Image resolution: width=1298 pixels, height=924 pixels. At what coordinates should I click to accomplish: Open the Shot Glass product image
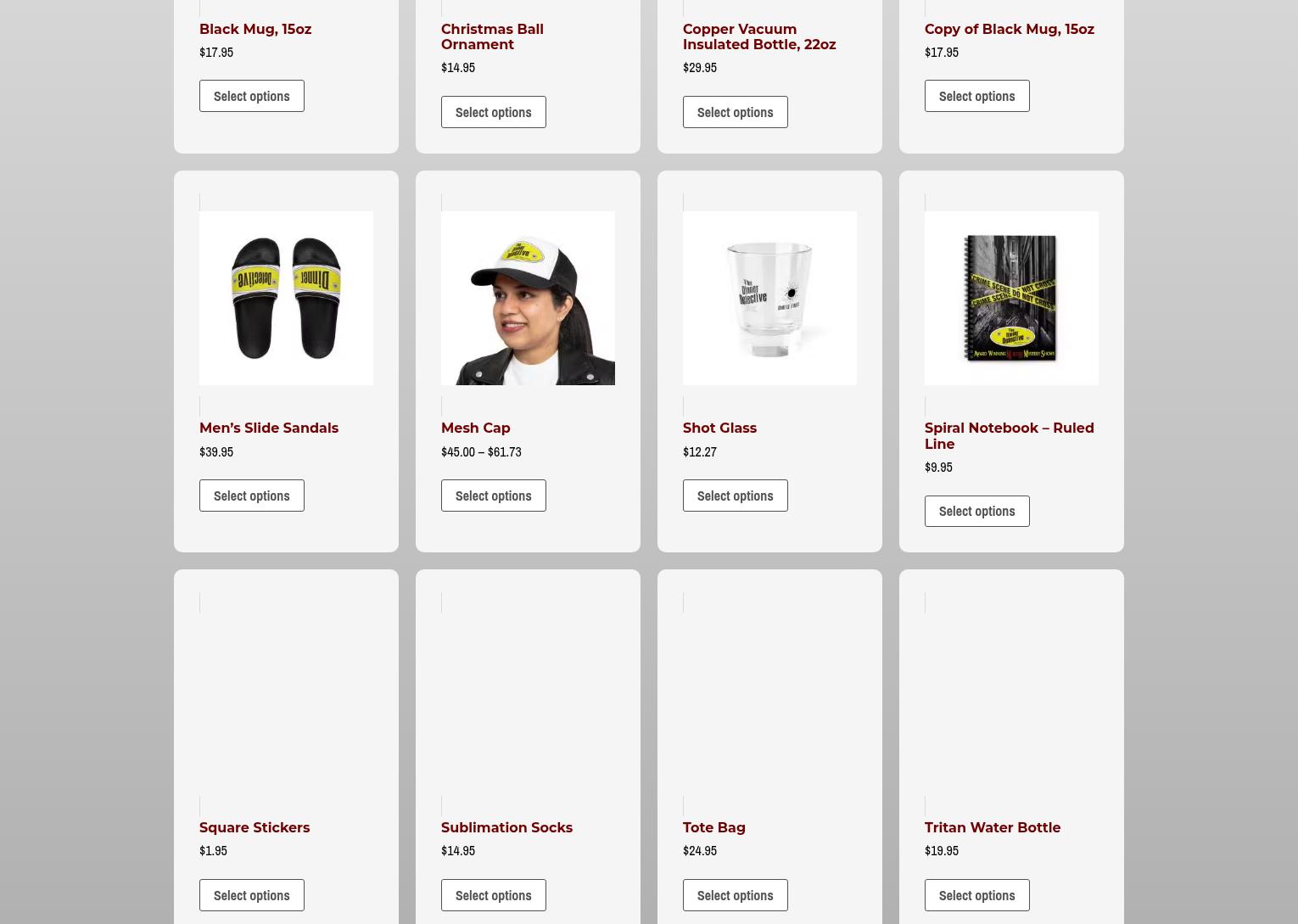(769, 298)
